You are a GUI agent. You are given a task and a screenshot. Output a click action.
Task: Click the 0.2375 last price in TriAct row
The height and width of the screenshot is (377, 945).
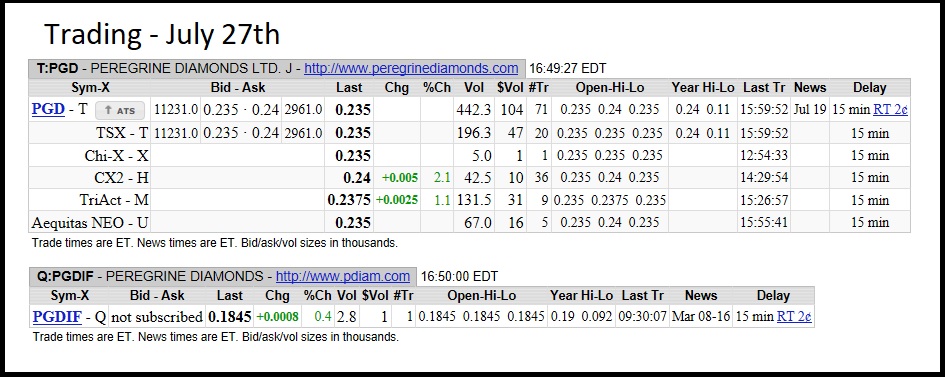(348, 200)
